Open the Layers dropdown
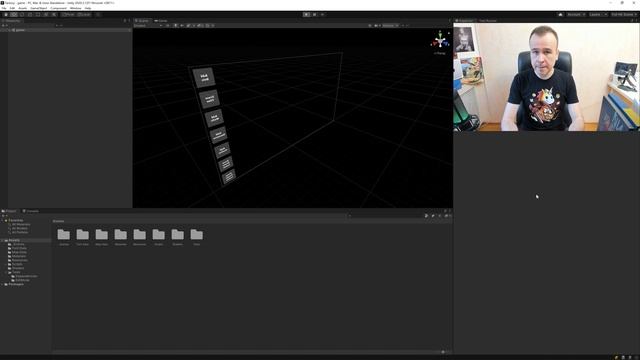Image resolution: width=640 pixels, height=360 pixels. (x=597, y=14)
